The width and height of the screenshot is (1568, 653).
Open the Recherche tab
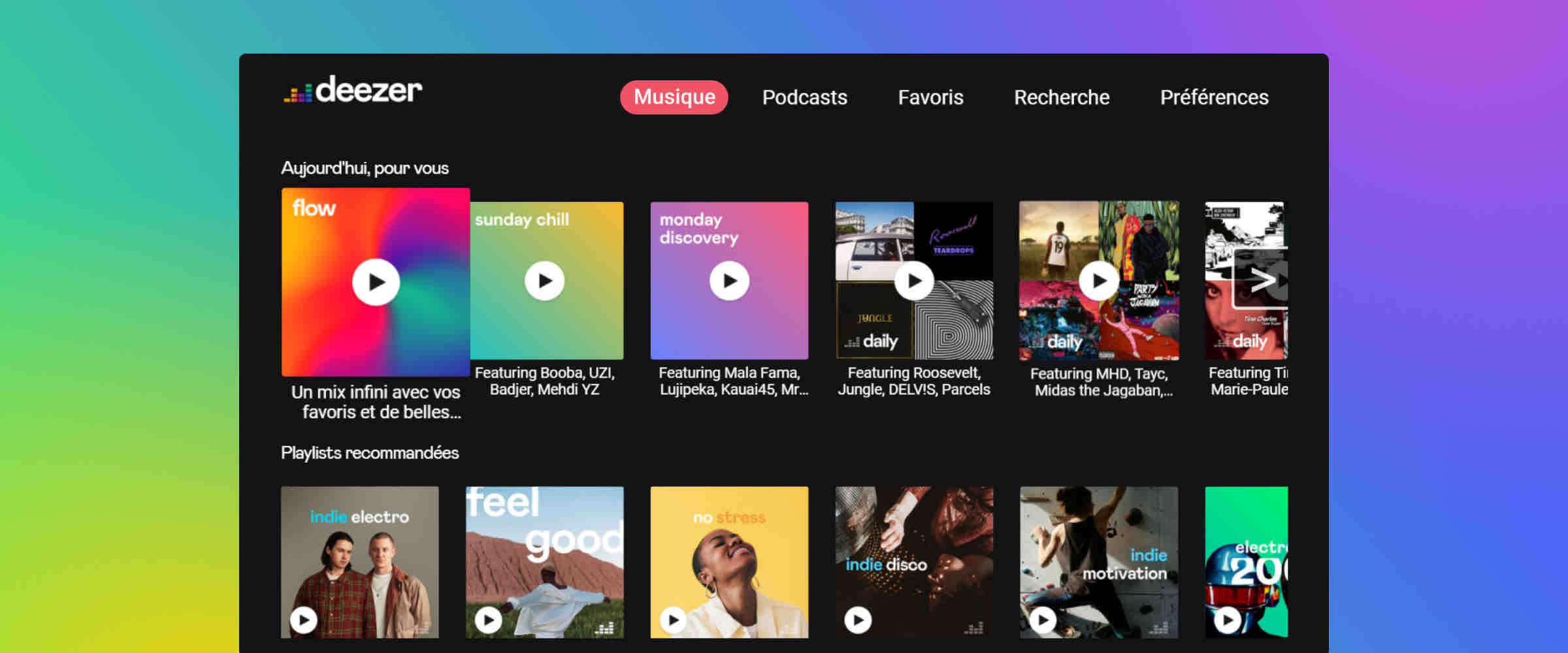click(x=1062, y=97)
